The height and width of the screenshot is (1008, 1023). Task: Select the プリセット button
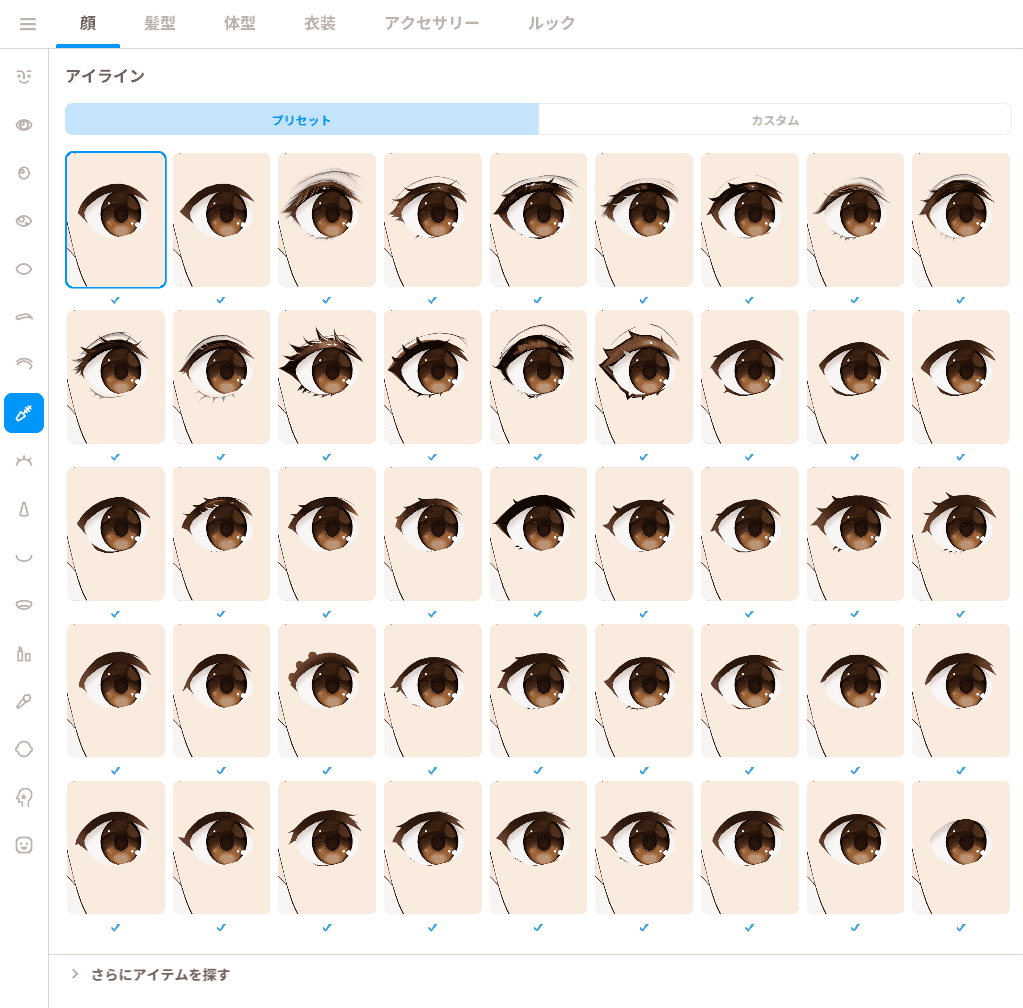coord(301,119)
